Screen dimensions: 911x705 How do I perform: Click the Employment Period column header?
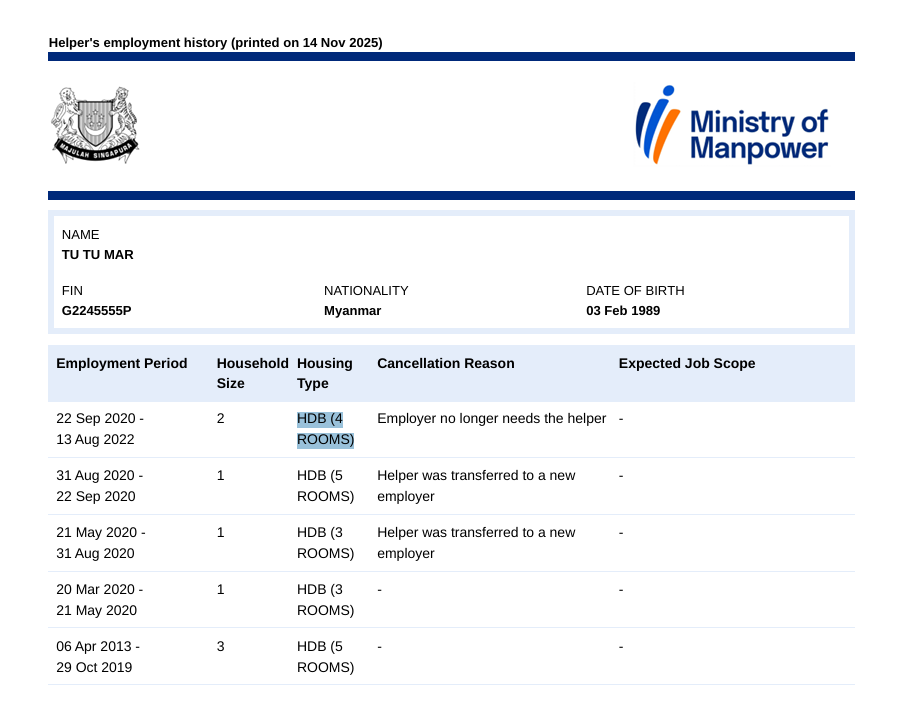pos(122,364)
